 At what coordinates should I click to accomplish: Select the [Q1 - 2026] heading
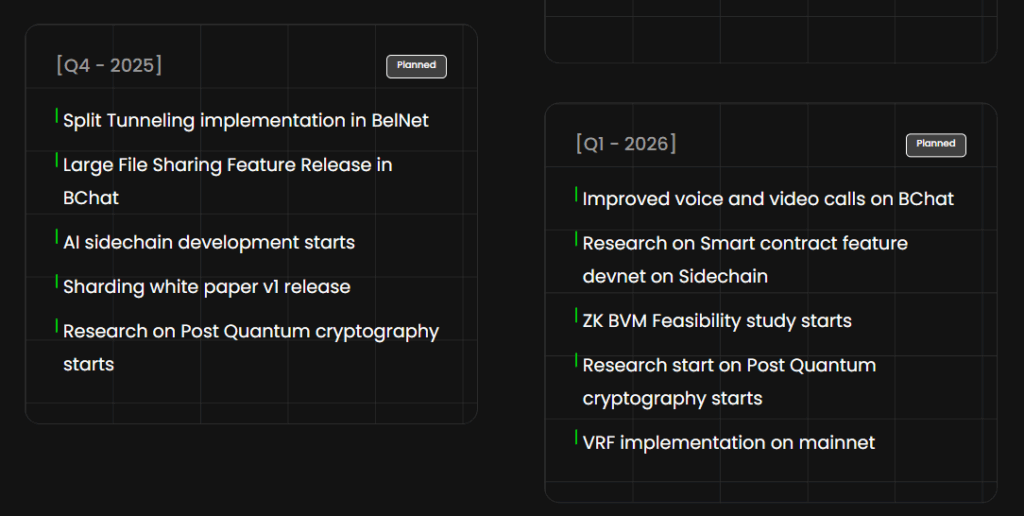click(x=626, y=144)
